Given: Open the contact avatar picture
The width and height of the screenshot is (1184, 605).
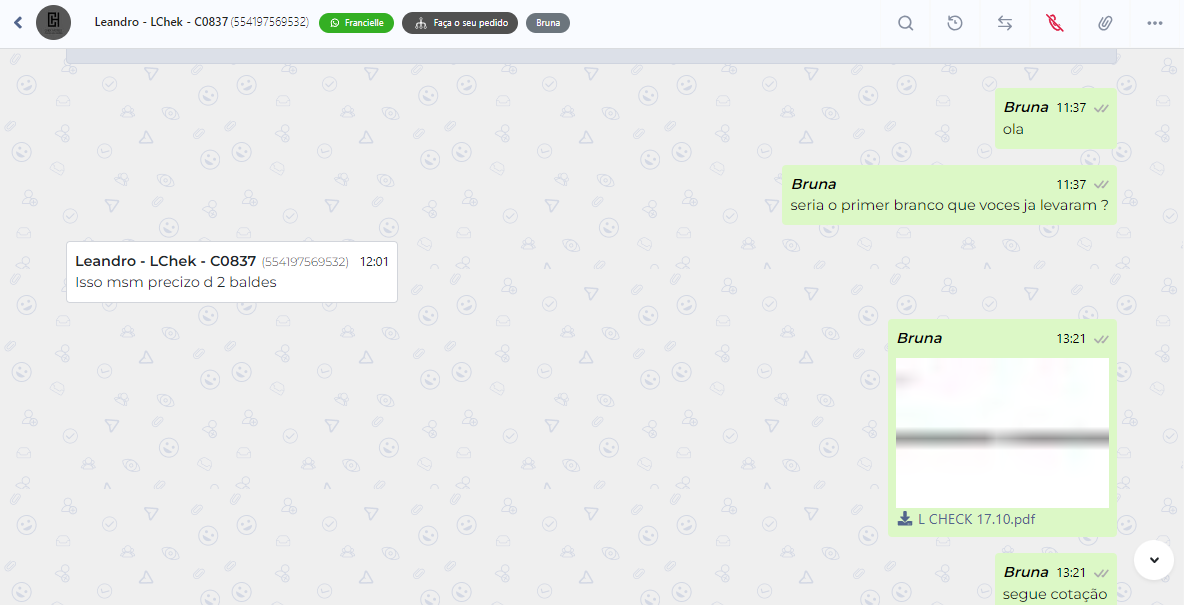Looking at the screenshot, I should click(x=54, y=23).
